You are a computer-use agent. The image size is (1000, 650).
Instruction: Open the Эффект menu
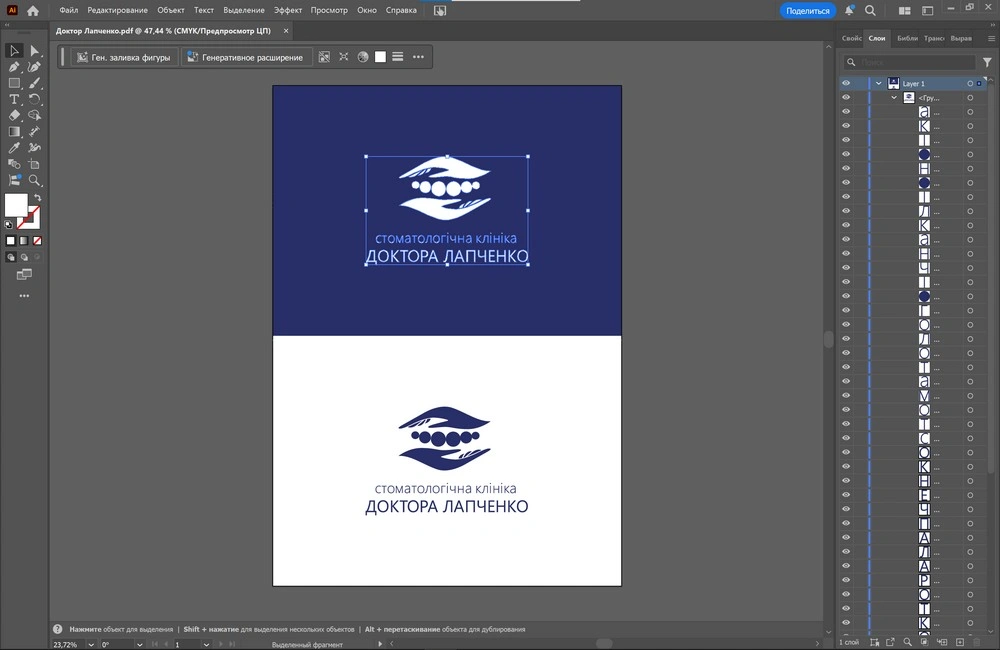point(288,10)
